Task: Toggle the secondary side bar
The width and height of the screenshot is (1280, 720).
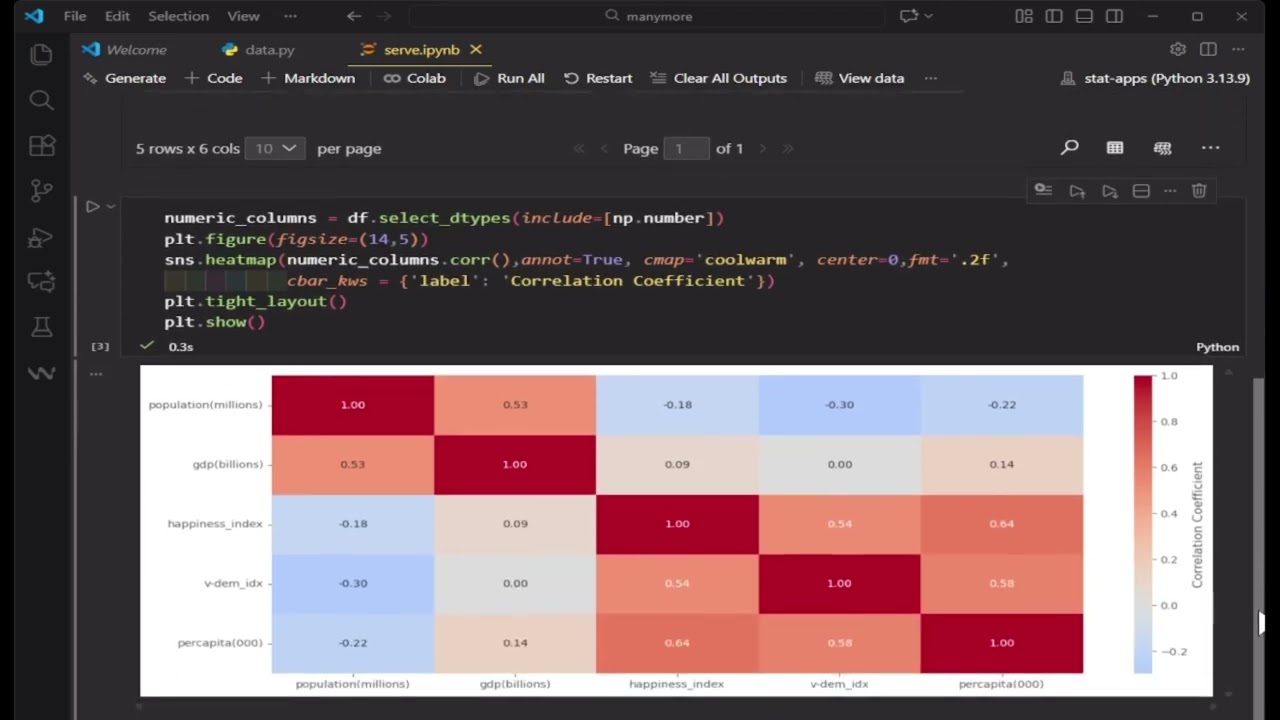Action: (1114, 16)
